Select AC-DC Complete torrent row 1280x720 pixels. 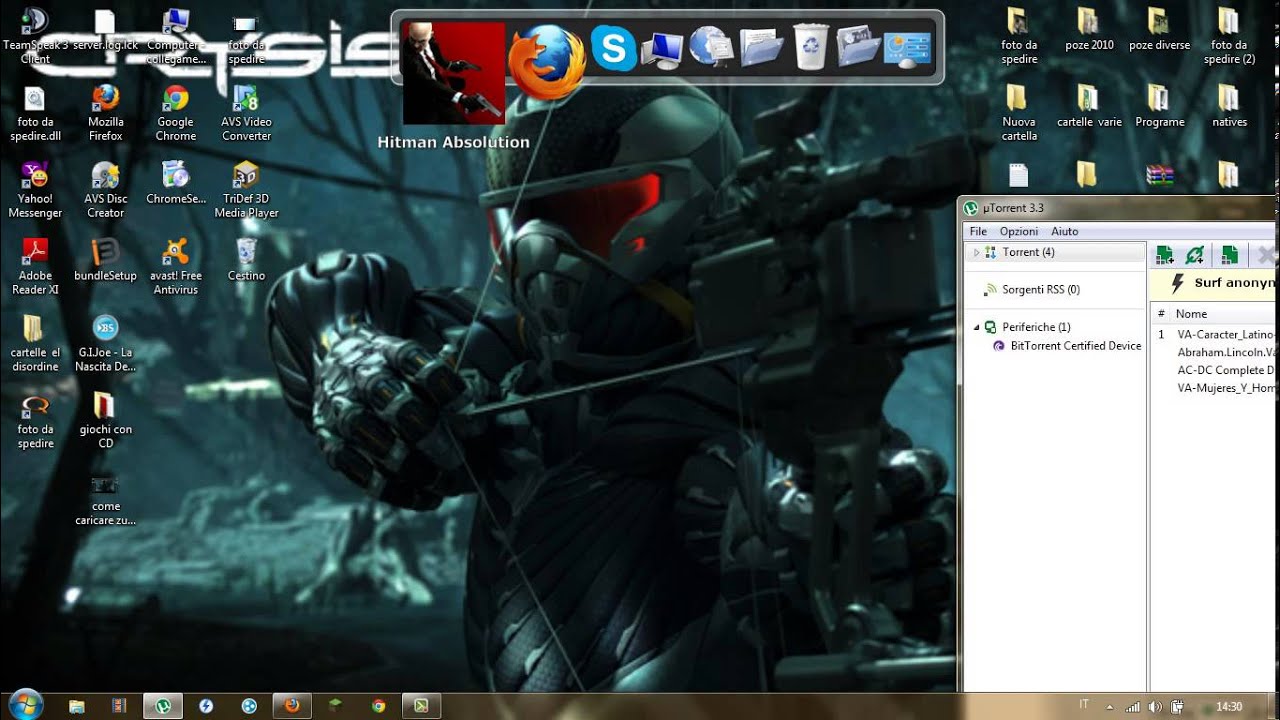point(1215,370)
